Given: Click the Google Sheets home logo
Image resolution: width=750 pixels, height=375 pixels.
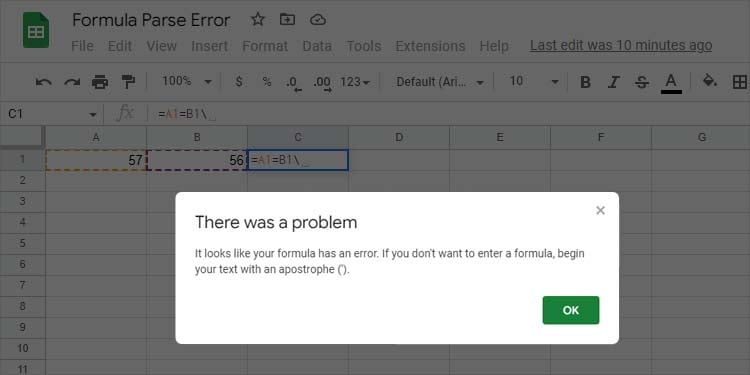Looking at the screenshot, I should pyautogui.click(x=36, y=31).
